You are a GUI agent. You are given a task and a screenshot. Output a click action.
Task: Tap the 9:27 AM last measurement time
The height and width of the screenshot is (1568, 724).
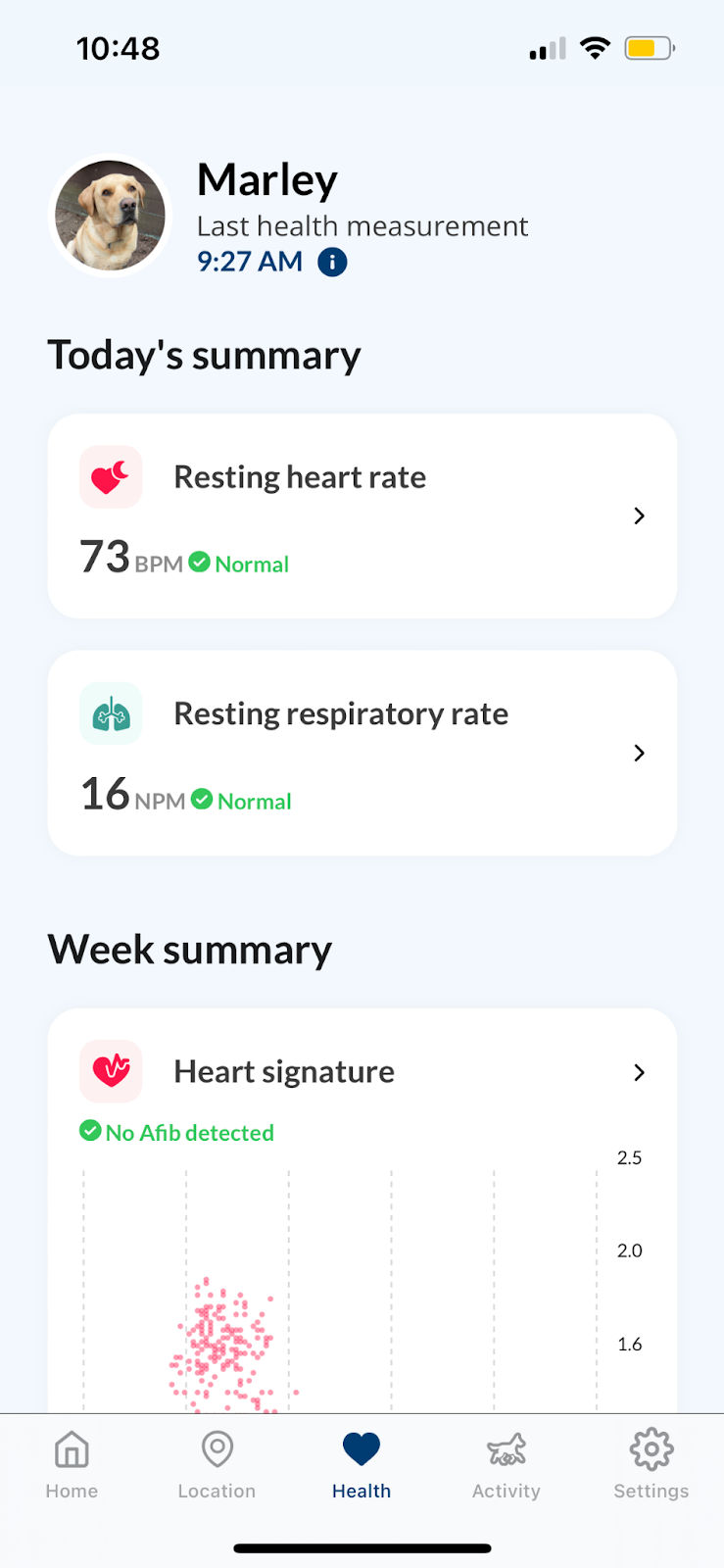(250, 262)
